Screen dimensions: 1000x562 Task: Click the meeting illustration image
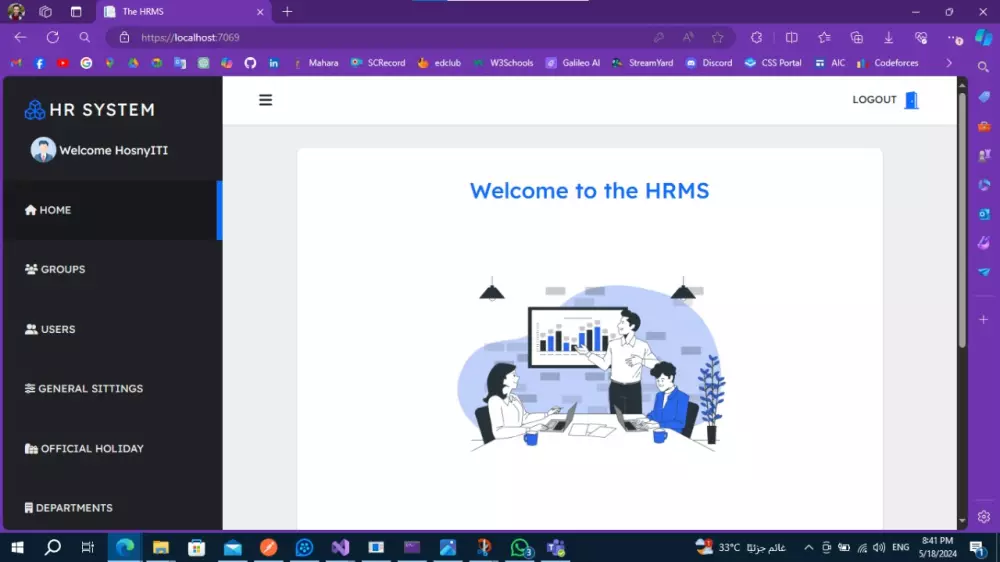[591, 365]
